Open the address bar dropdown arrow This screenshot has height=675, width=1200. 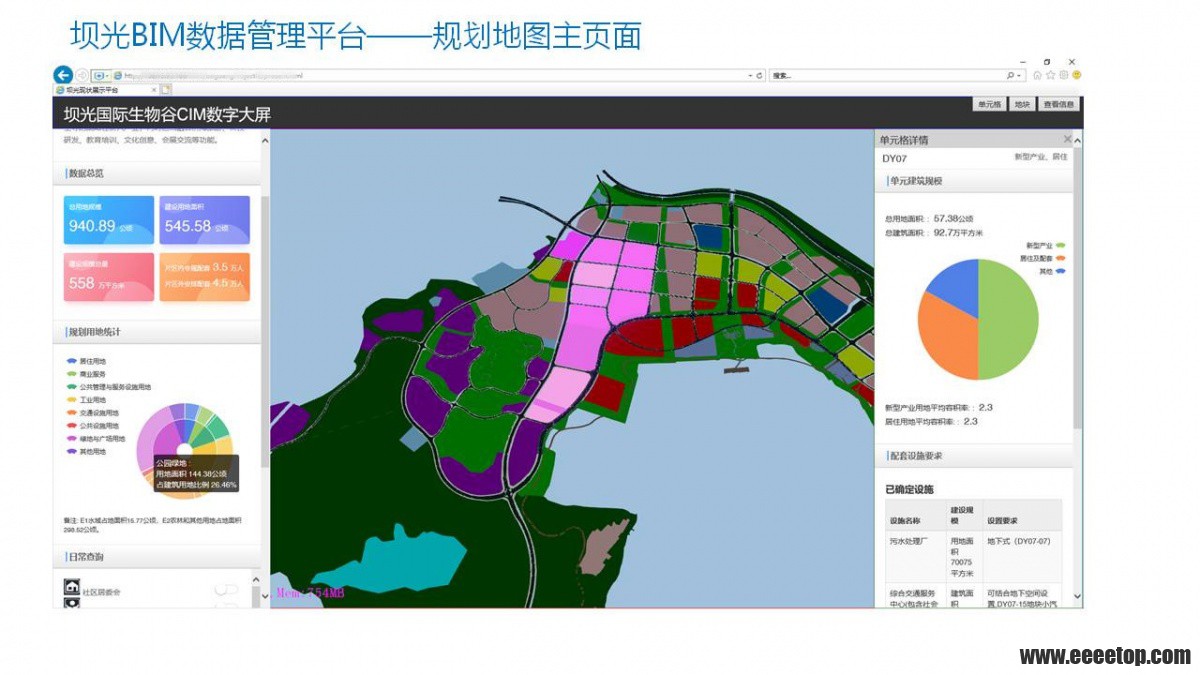(750, 75)
